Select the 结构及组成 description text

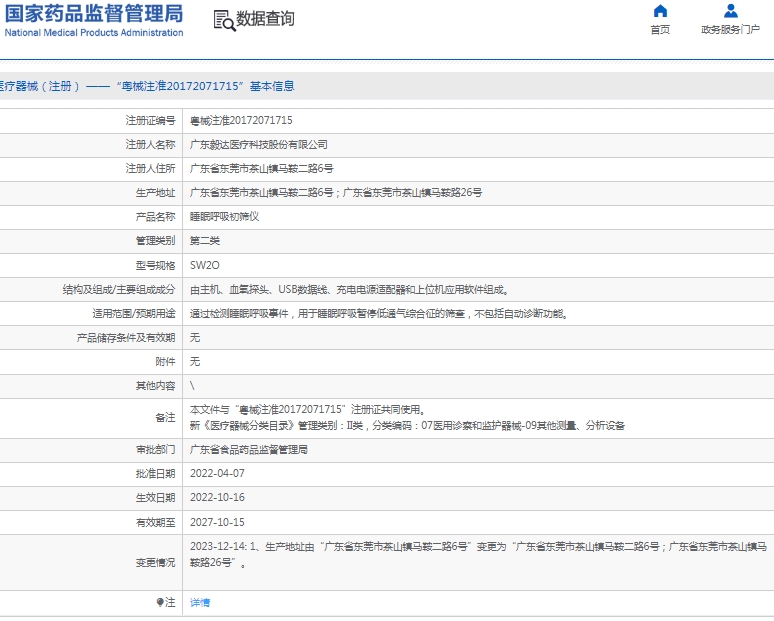coord(349,289)
